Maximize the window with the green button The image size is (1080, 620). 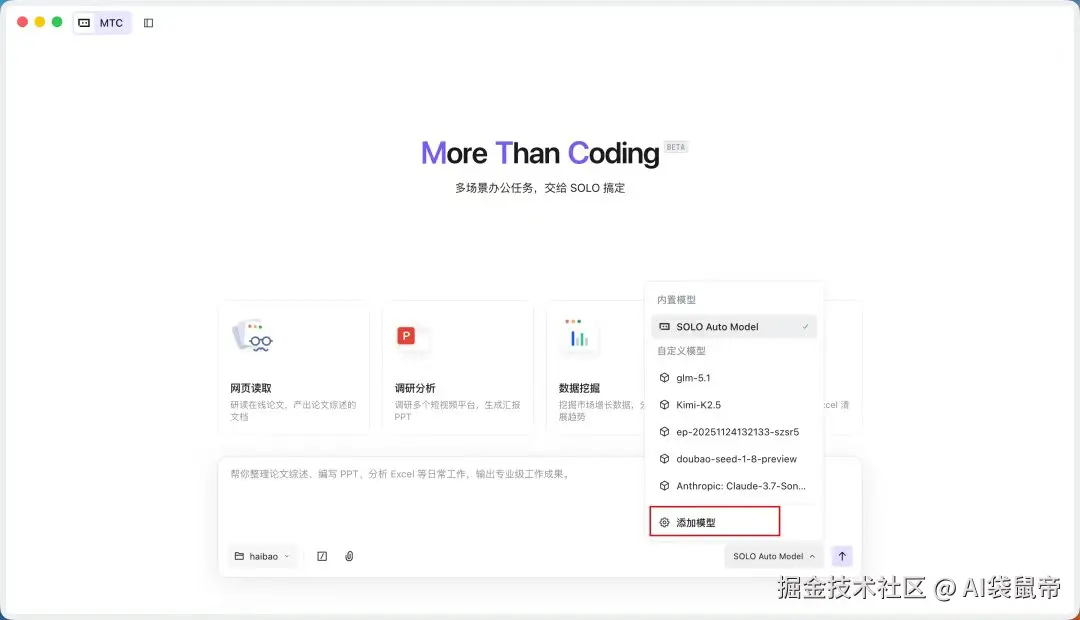[x=57, y=22]
